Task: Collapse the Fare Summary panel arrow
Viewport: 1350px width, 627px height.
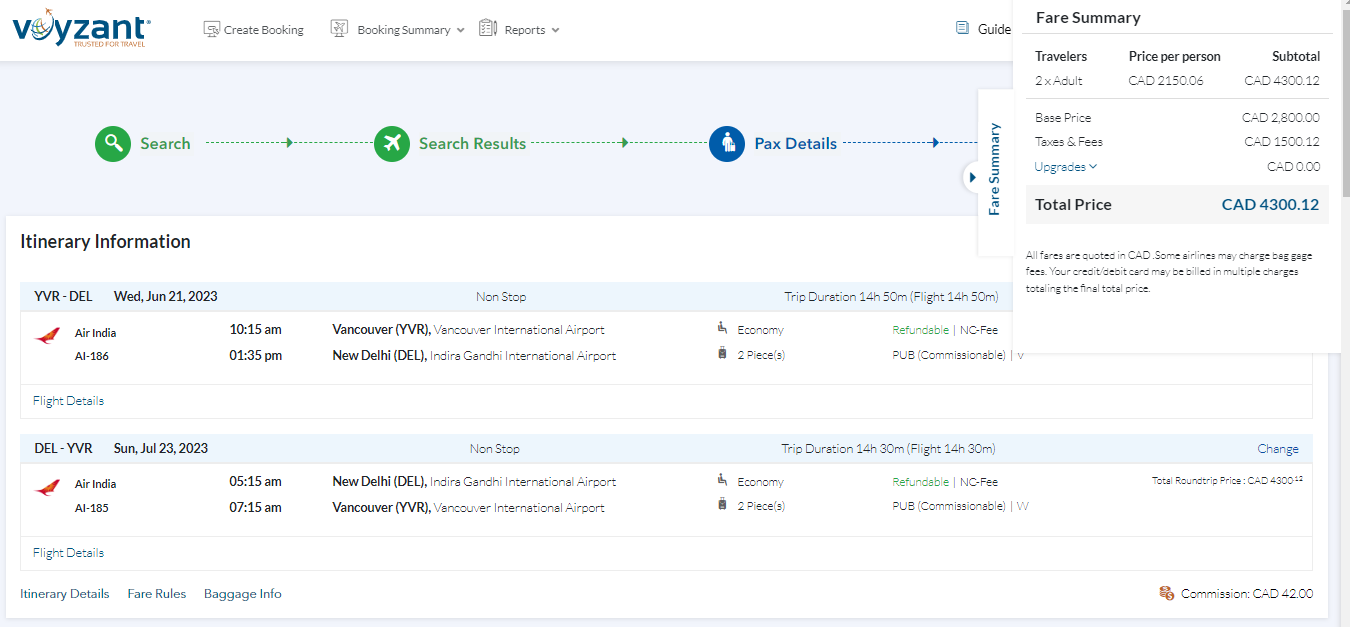Action: 971,178
